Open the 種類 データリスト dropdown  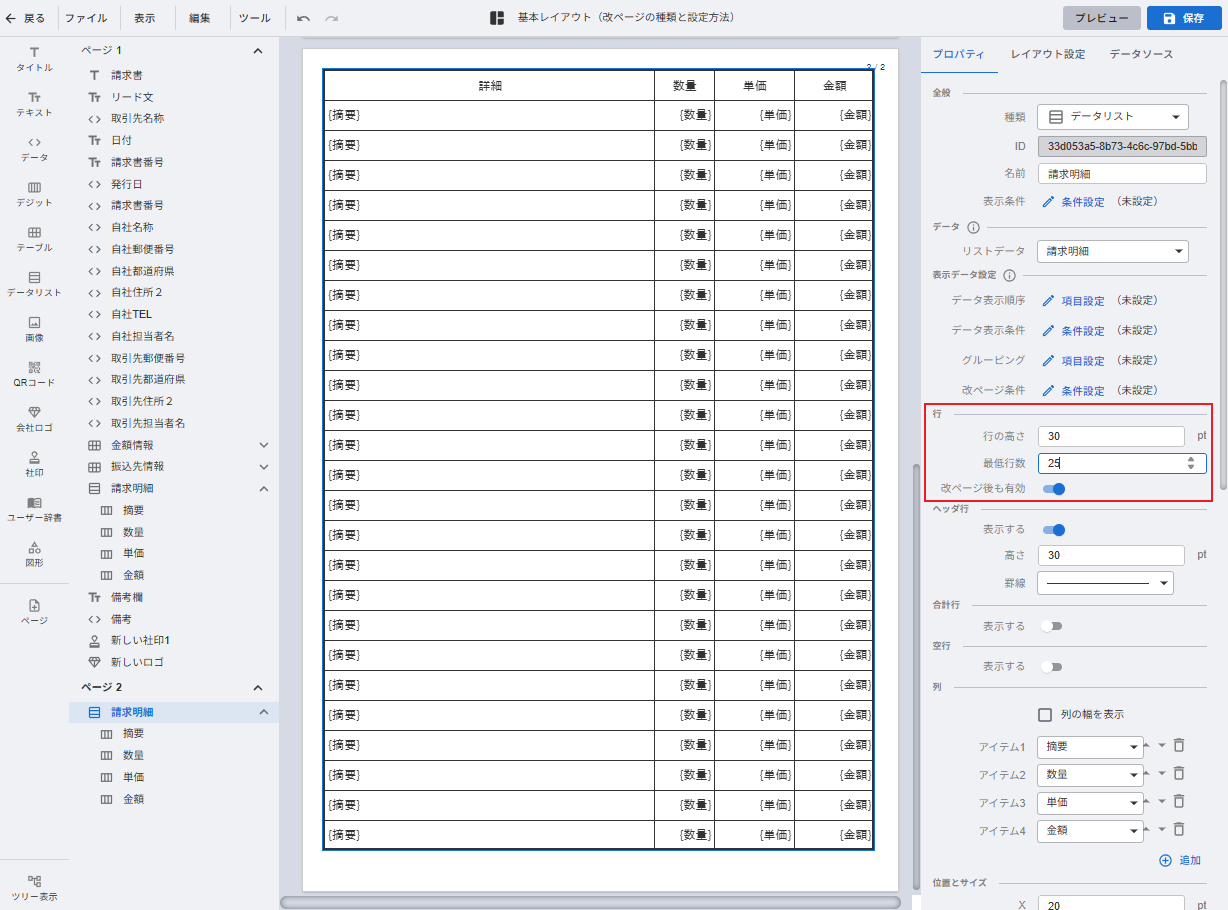click(1112, 117)
